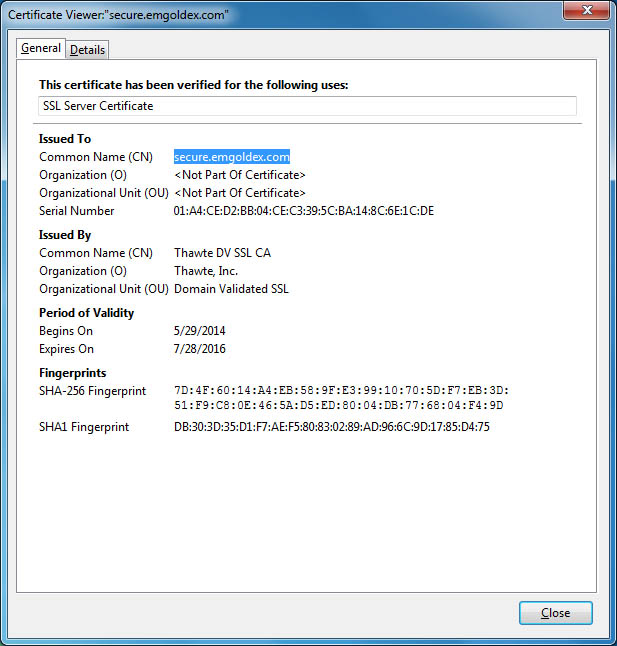Click the SHA1 fingerprint value starting DB:30

332,426
